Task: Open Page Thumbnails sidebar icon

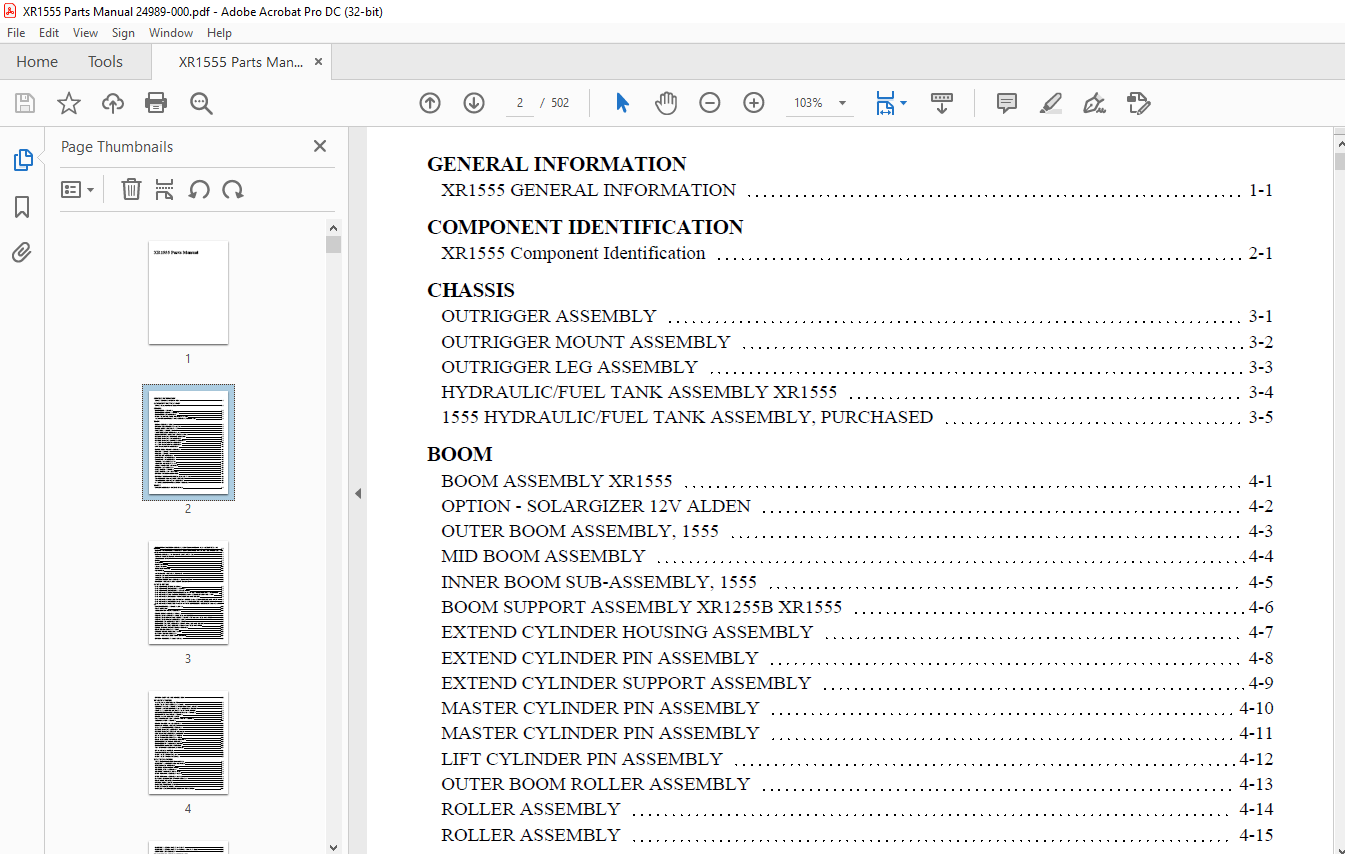Action: click(22, 160)
